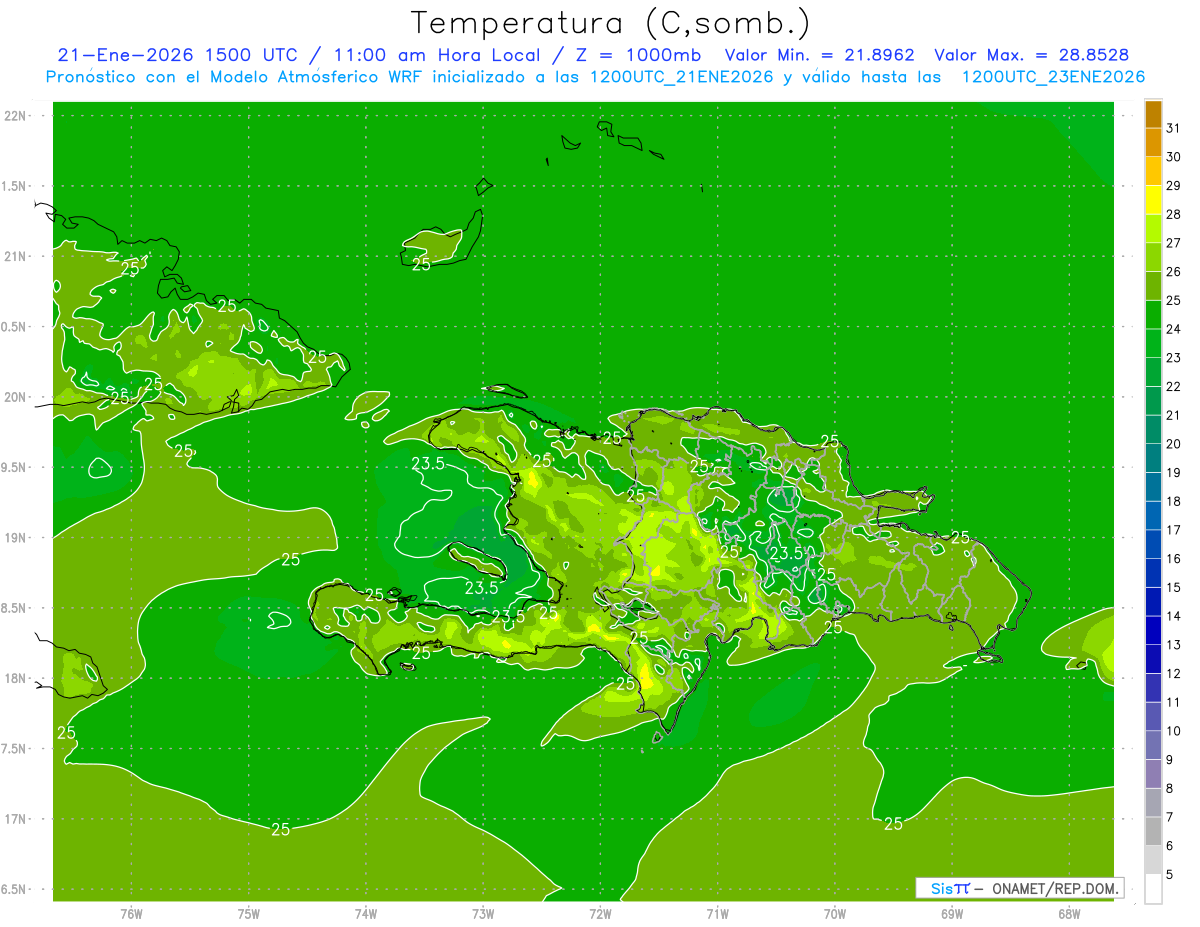The width and height of the screenshot is (1200, 927).
Task: Pick the white swatch below legend value 5
Action: [x=1153, y=889]
